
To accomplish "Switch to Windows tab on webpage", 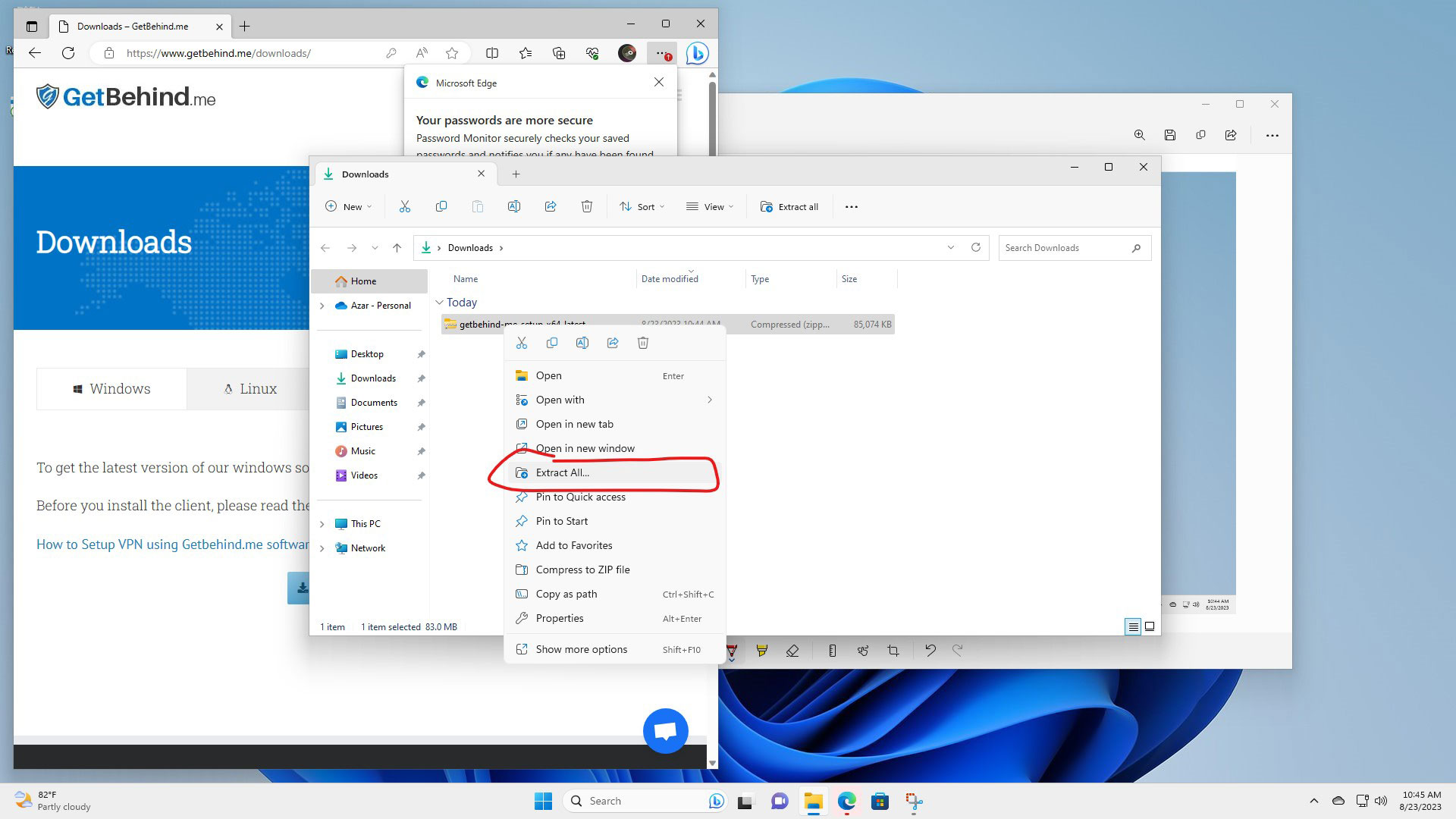I will click(111, 389).
